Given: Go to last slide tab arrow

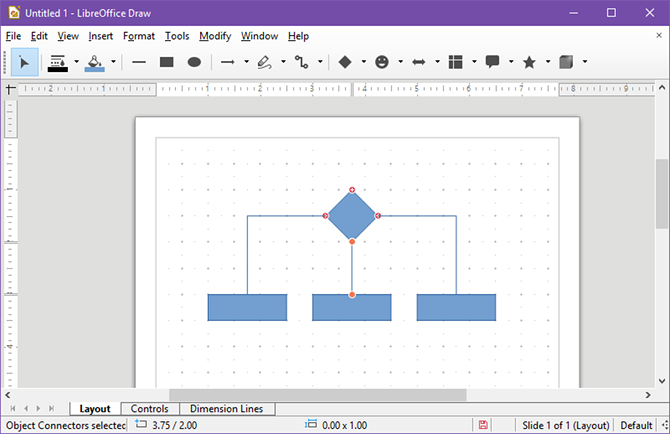Looking at the screenshot, I should click(52, 409).
